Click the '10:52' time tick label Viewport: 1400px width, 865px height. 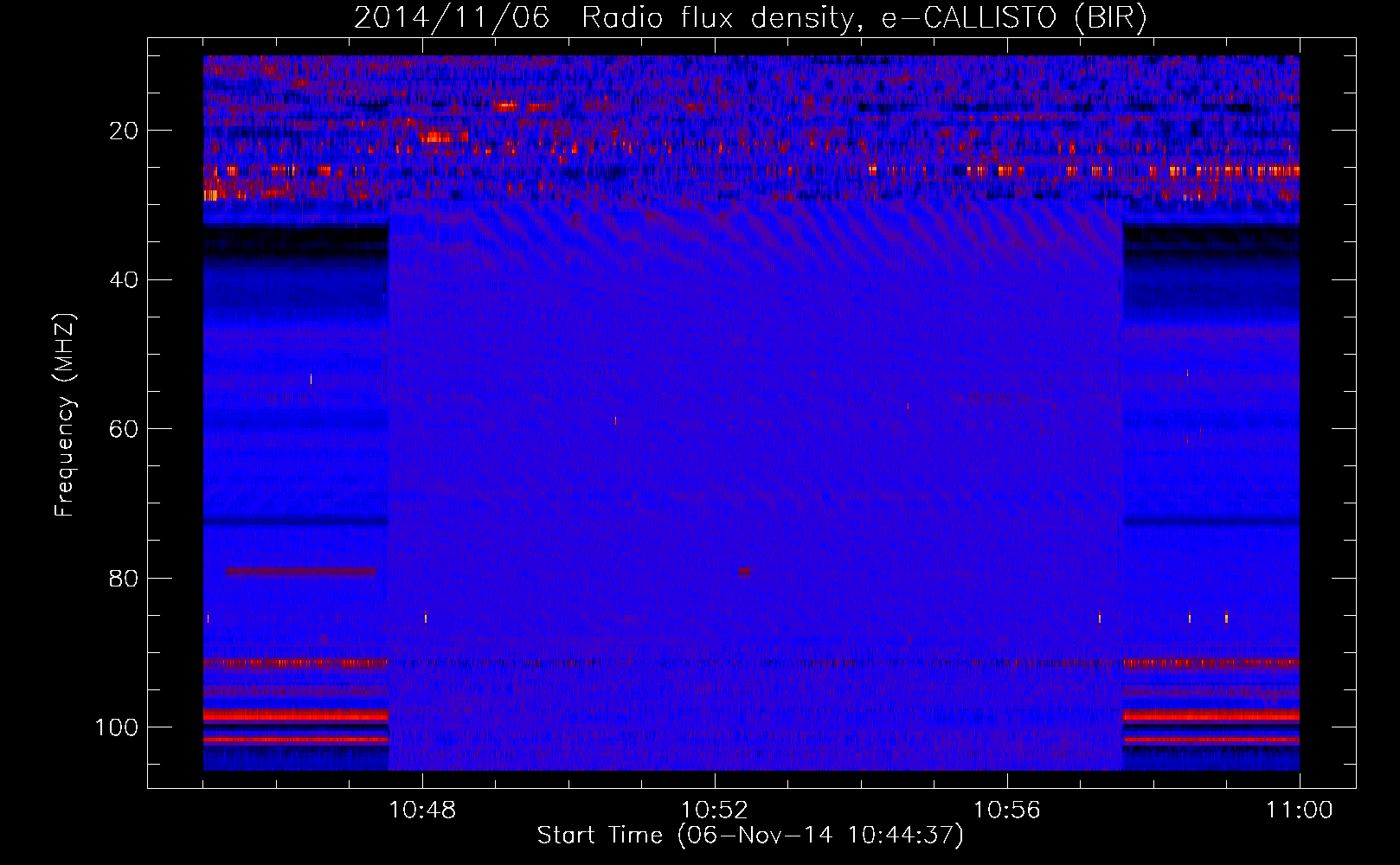pos(715,811)
